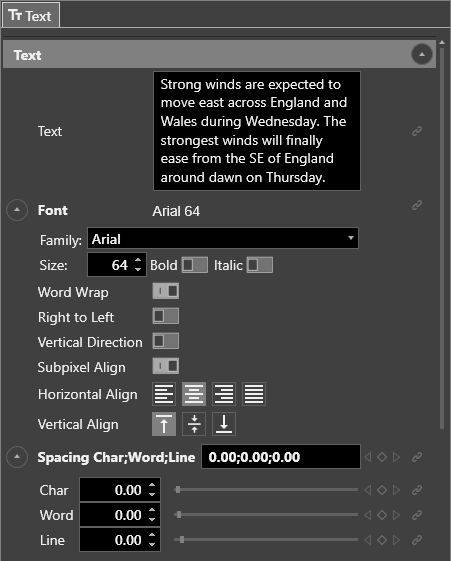Select center horizontal alignment icon

[194, 394]
